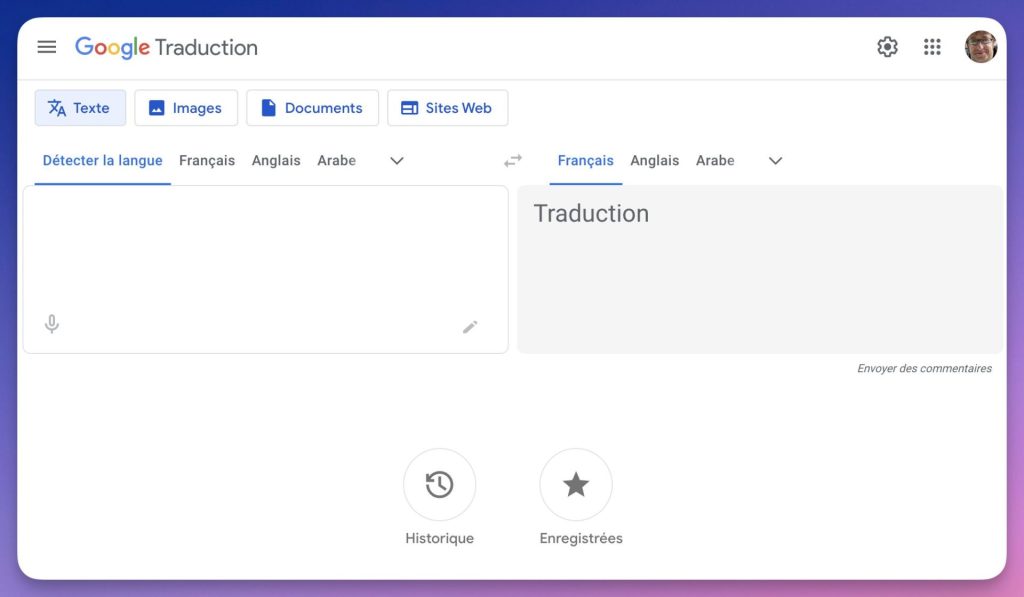
Task: Switch to Documents translation mode
Action: pos(312,107)
